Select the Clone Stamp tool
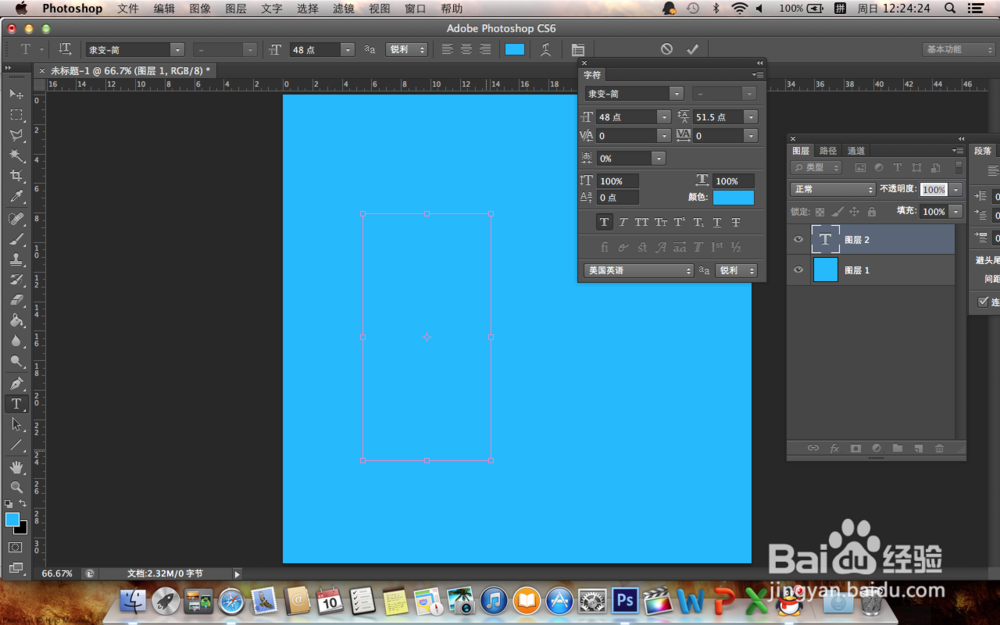This screenshot has height=625, width=1000. click(16, 260)
